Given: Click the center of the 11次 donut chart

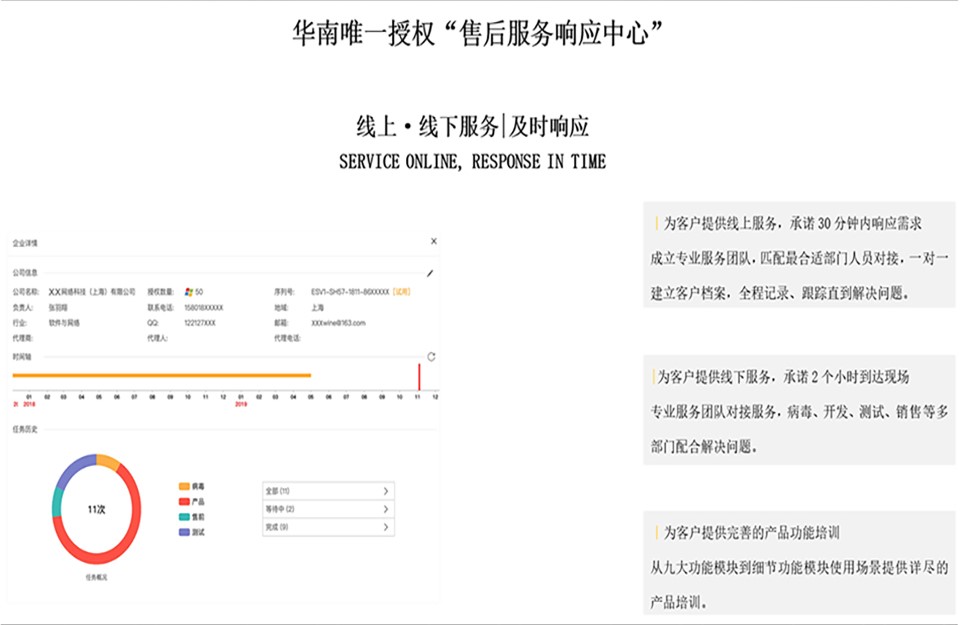Looking at the screenshot, I should [96, 510].
